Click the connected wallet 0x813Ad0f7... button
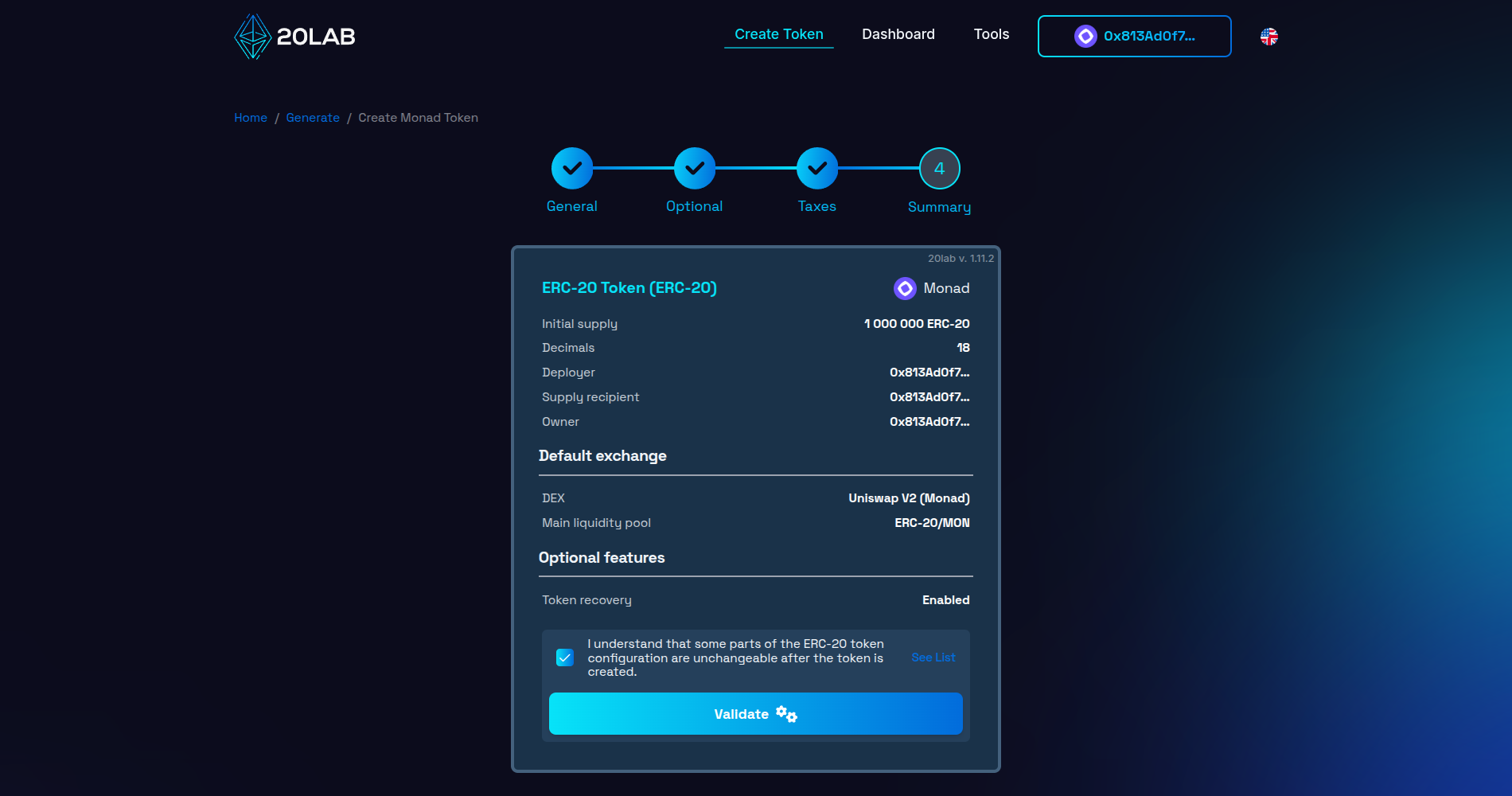 1135,36
